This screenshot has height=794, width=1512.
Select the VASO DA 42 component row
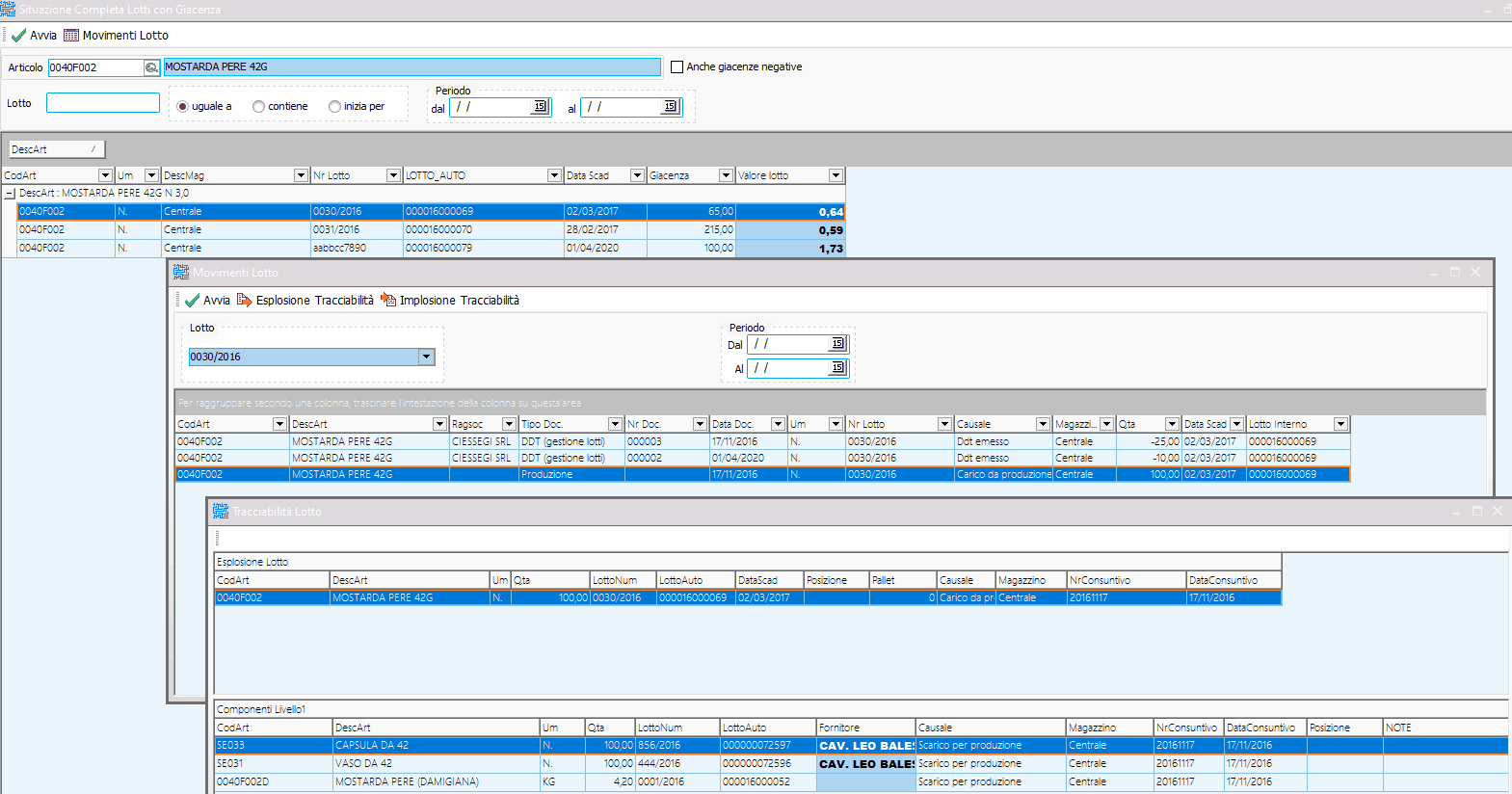[x=861, y=763]
